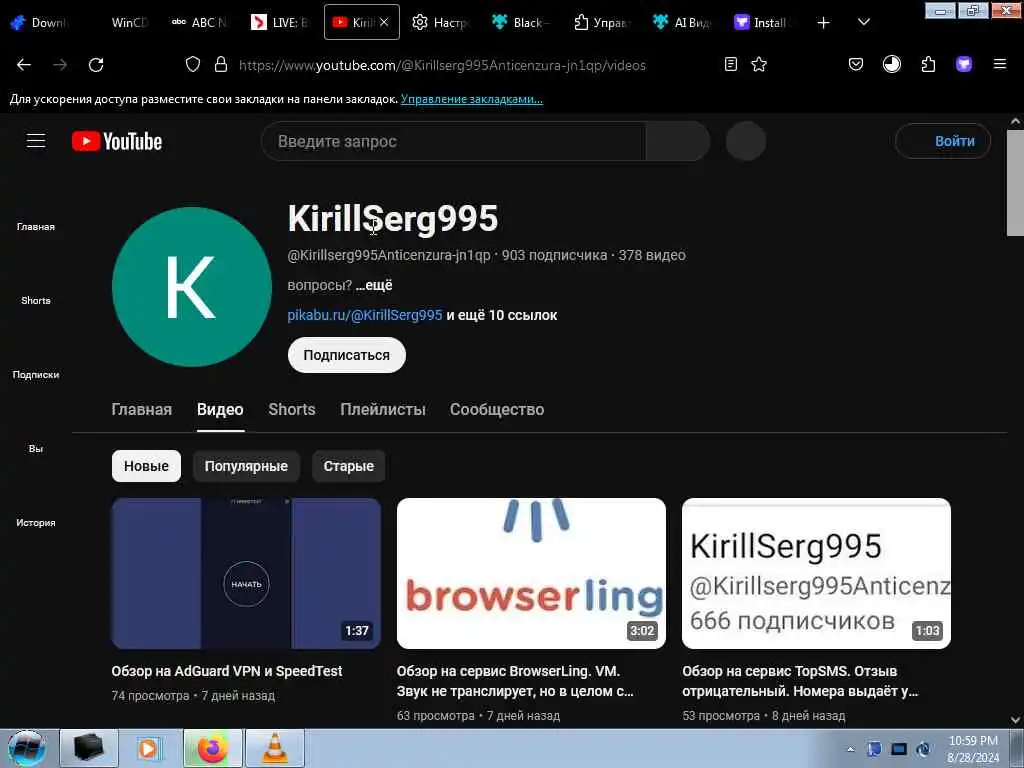Show the и ещё 10 ссылок links
Screen dimensions: 1024x768
[502, 315]
